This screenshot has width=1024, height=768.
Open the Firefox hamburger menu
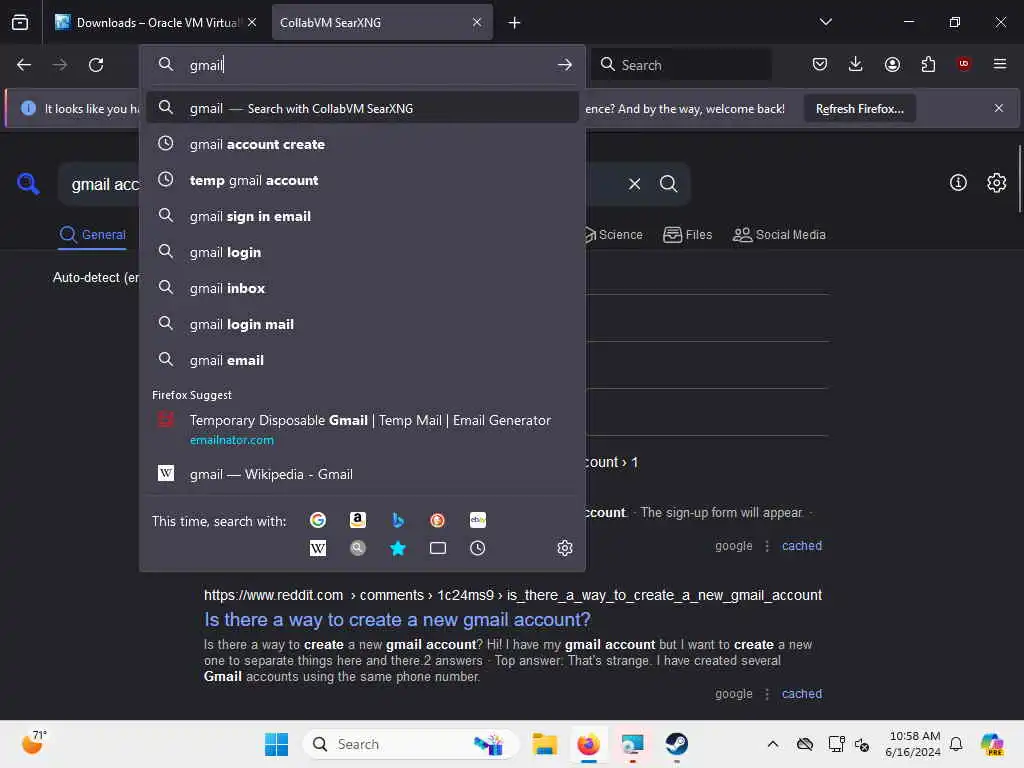[999, 64]
